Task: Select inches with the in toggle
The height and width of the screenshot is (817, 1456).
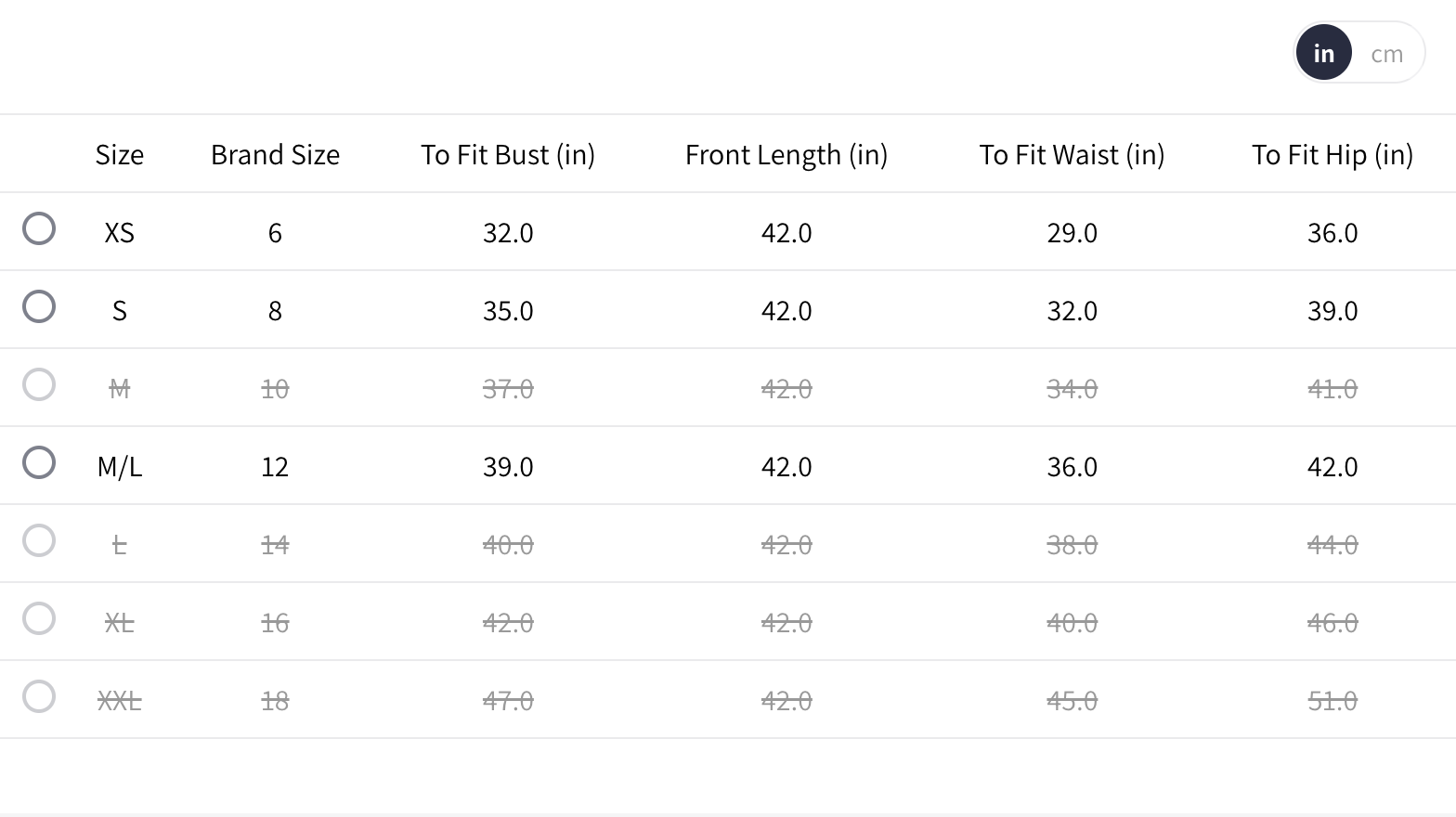Action: [1323, 53]
